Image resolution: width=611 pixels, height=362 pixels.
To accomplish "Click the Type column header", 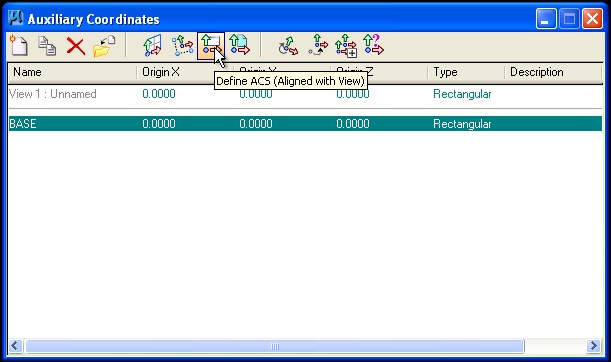I will click(x=466, y=72).
